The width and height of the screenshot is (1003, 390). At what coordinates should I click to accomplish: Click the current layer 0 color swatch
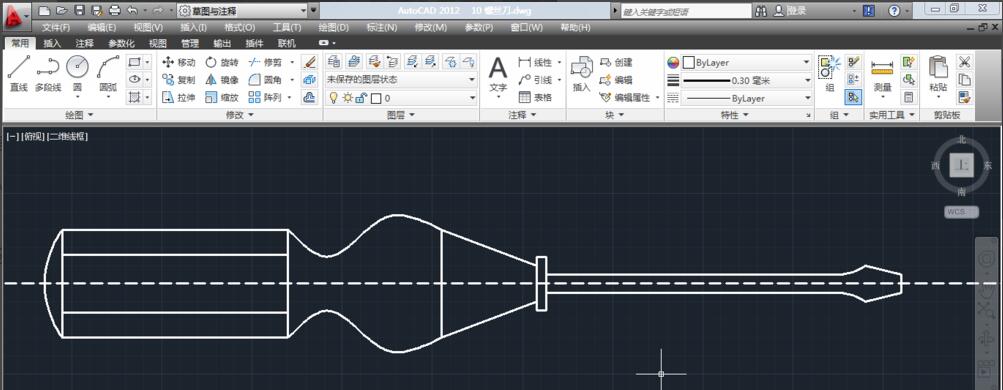click(376, 98)
